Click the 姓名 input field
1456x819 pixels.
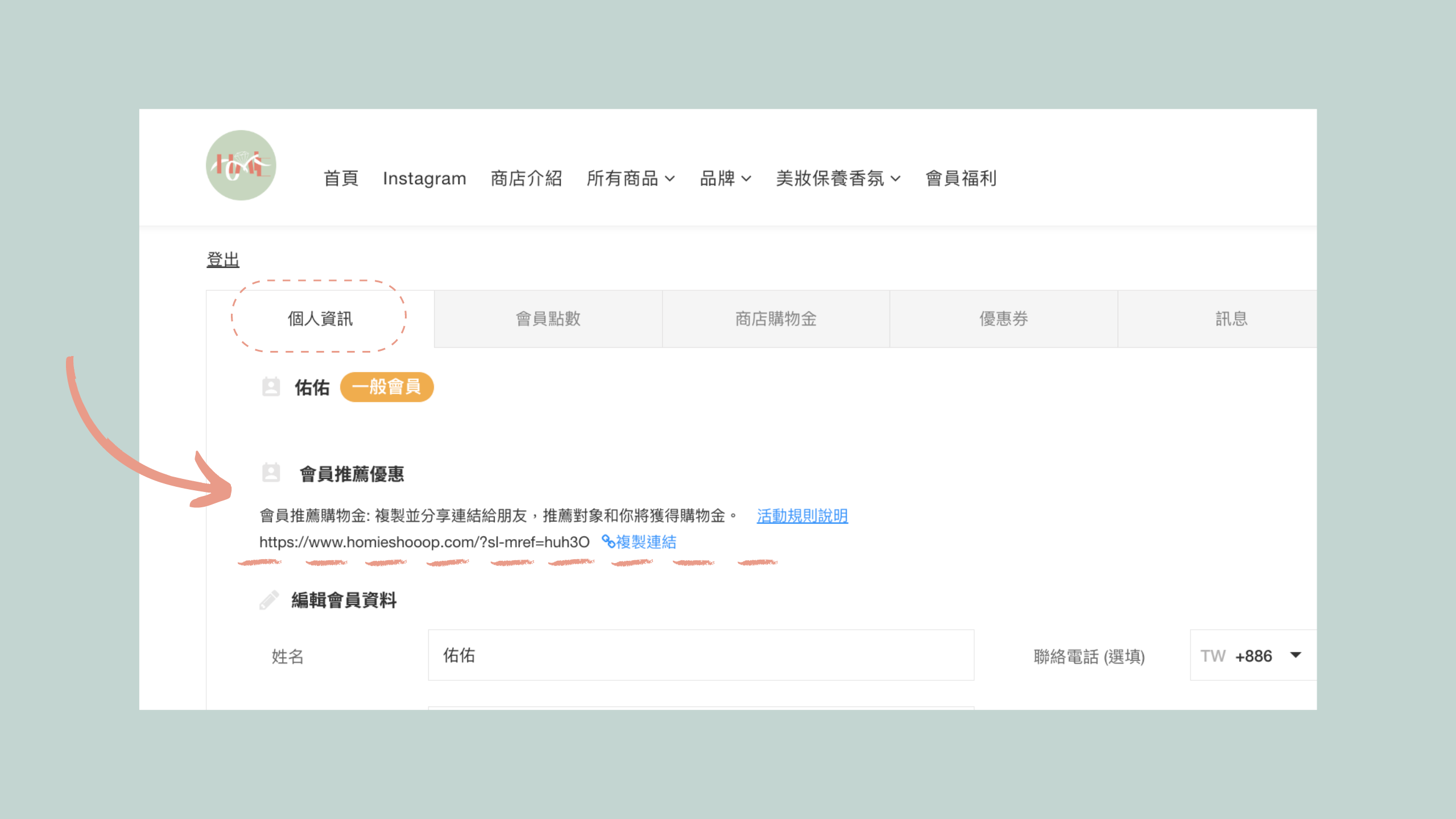tap(701, 655)
